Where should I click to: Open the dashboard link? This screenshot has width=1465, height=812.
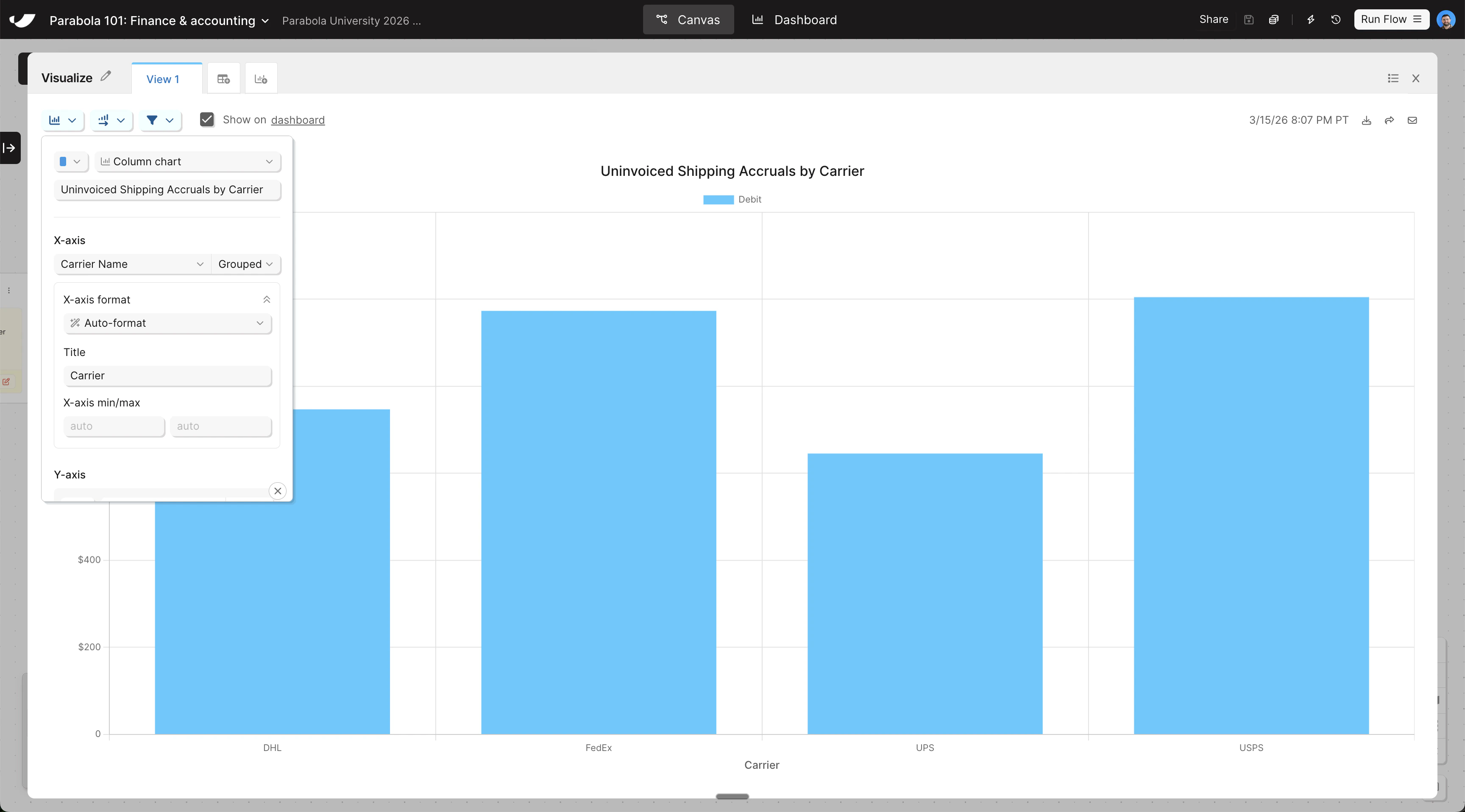[x=298, y=120]
